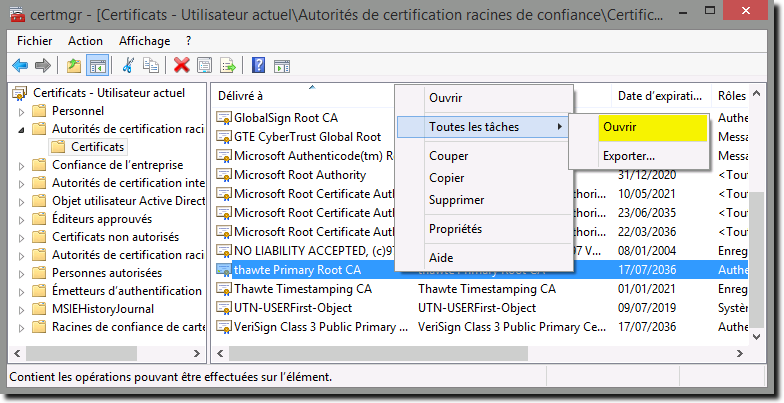Click certificate icon of UTN-USERFirst-Object
The image size is (784, 403).
click(224, 308)
